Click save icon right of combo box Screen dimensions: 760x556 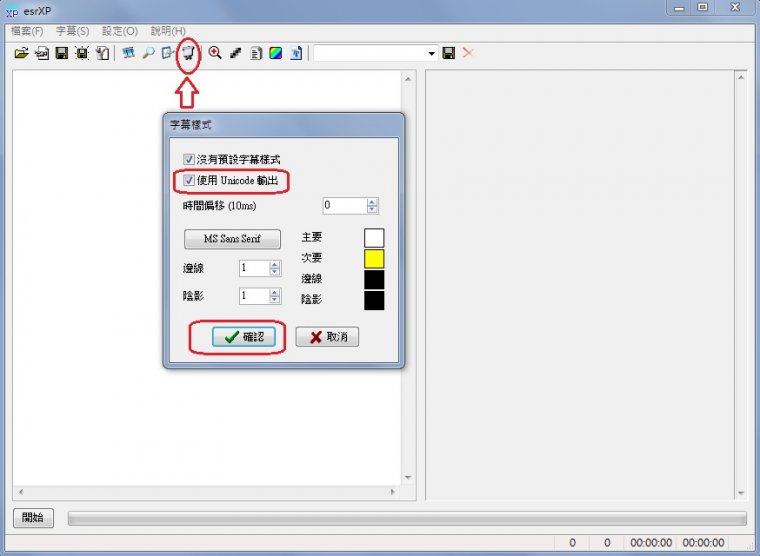[x=449, y=53]
